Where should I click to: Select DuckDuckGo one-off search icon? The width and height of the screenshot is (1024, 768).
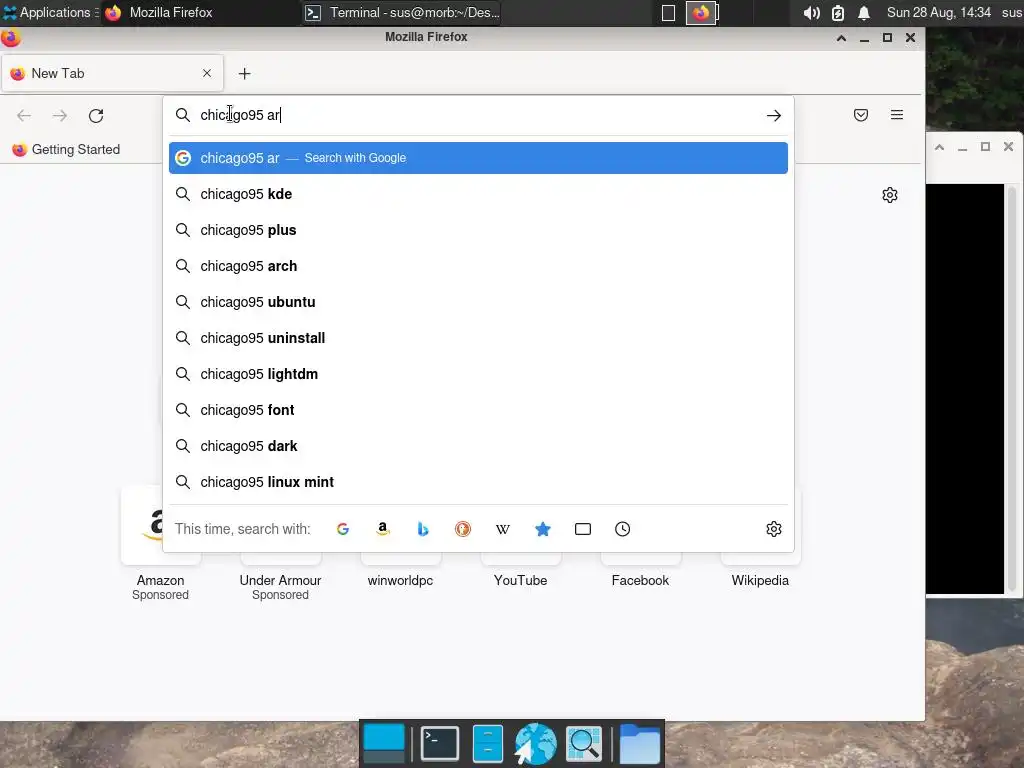point(463,529)
